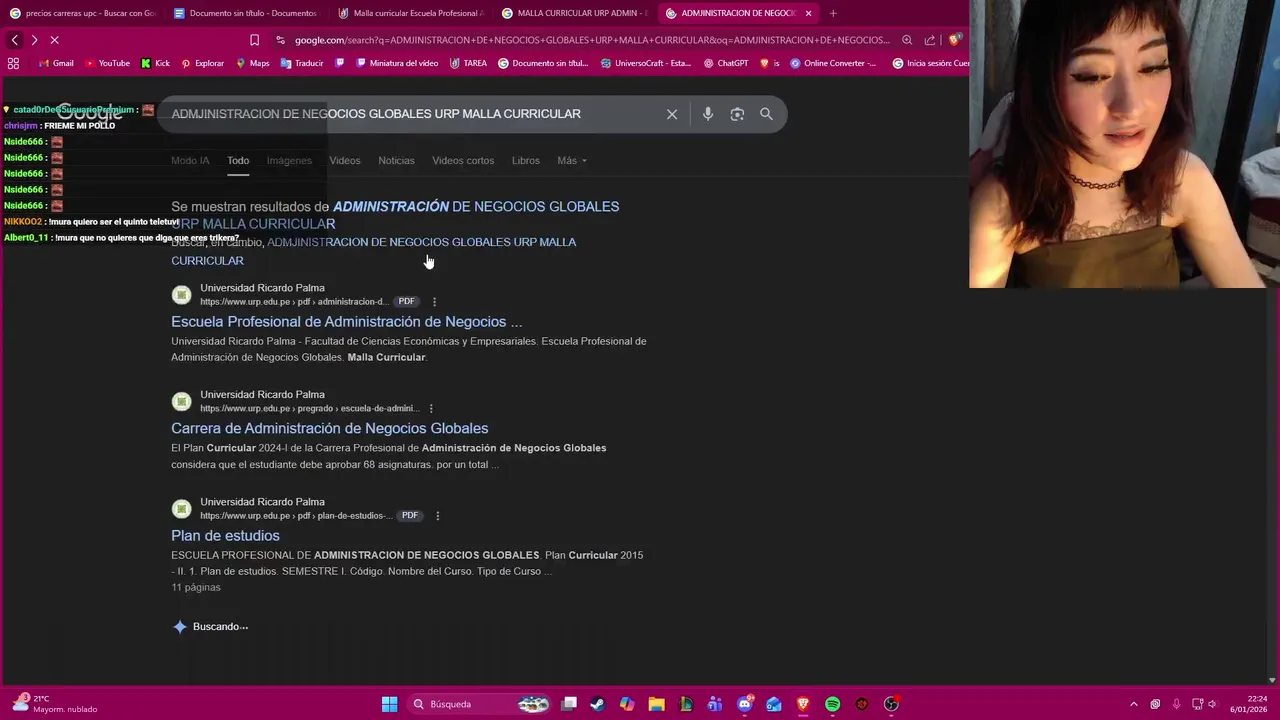Click the magnifier search submit icon
The height and width of the screenshot is (720, 1280).
[x=766, y=114]
